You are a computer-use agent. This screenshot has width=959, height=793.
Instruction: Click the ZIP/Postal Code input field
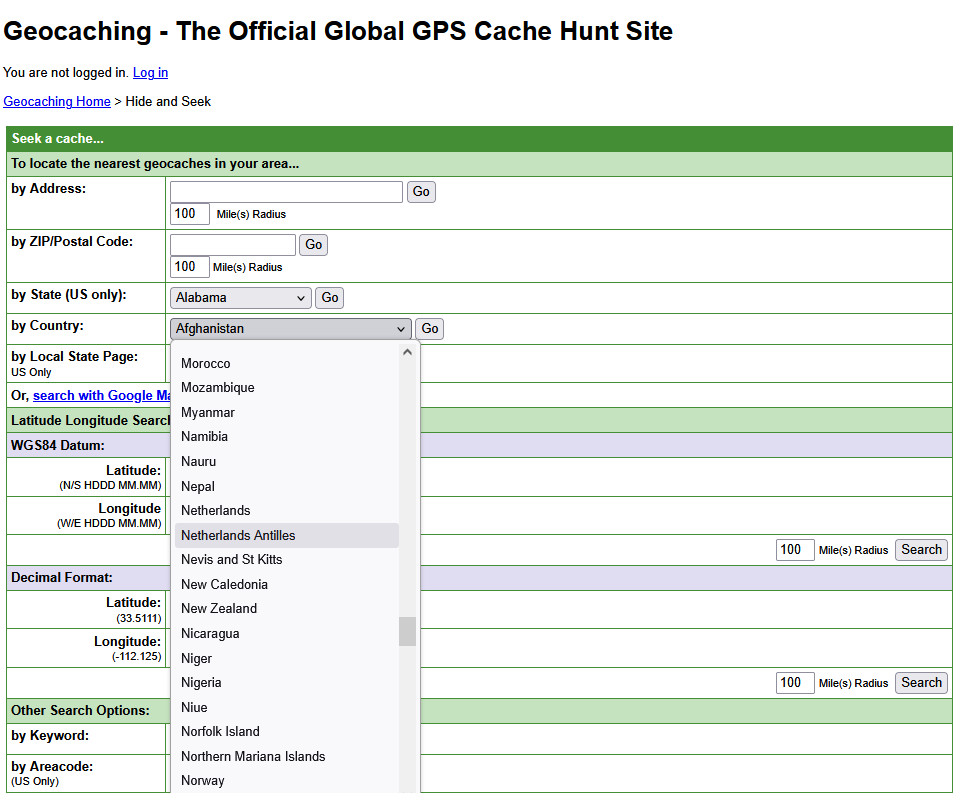[233, 245]
